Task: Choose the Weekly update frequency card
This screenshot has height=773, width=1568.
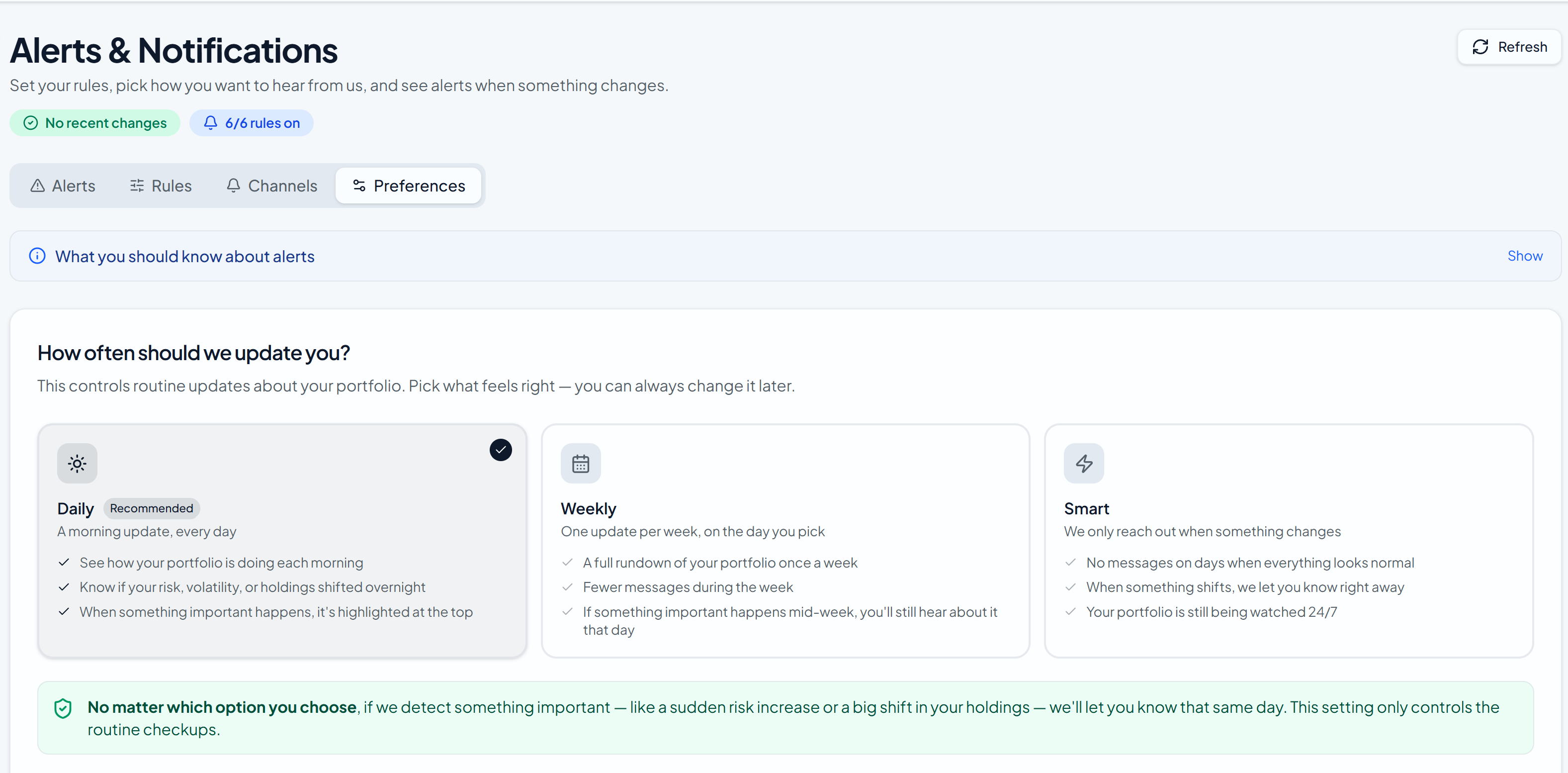Action: [x=785, y=541]
